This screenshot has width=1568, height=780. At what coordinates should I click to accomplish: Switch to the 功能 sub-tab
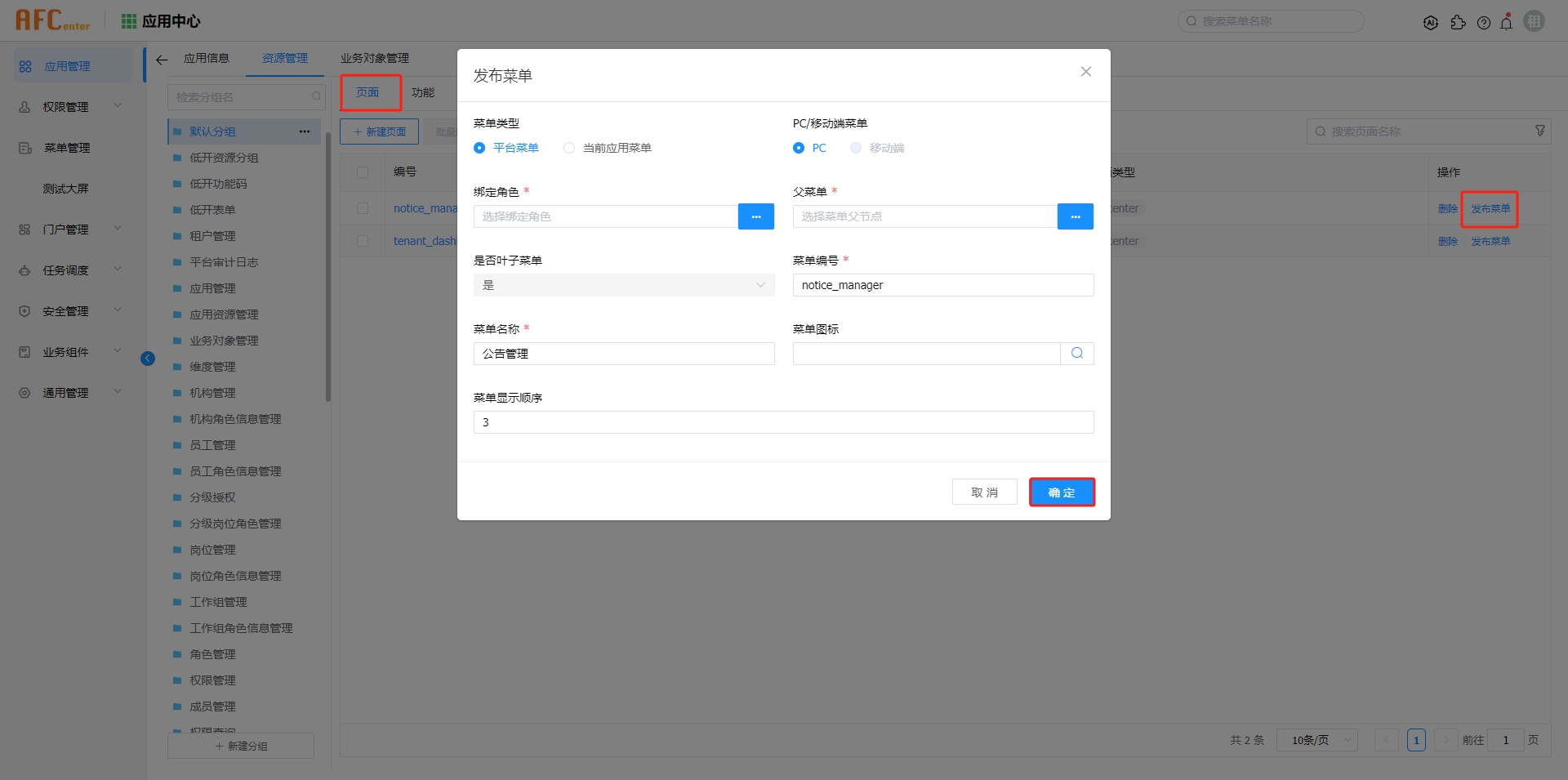click(x=423, y=92)
